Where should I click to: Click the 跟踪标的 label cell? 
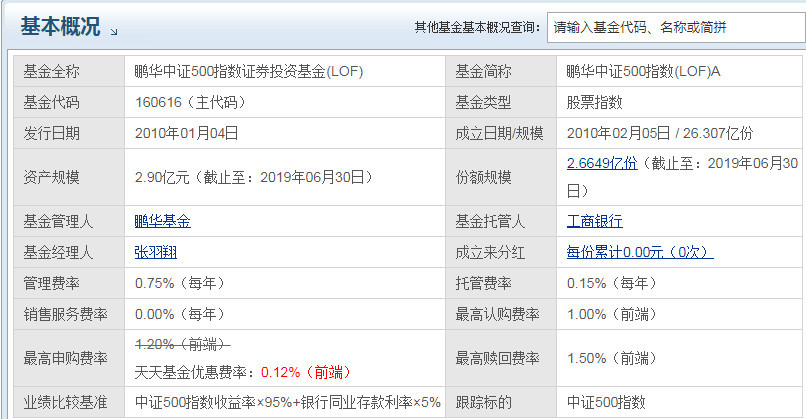pos(501,402)
